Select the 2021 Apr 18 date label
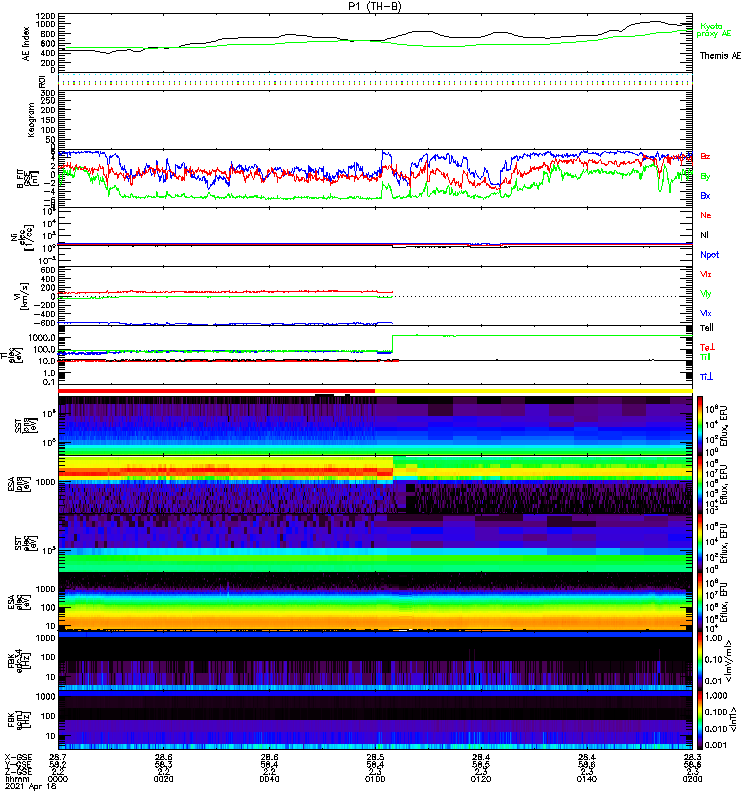The image size is (750, 800). pyautogui.click(x=30, y=786)
